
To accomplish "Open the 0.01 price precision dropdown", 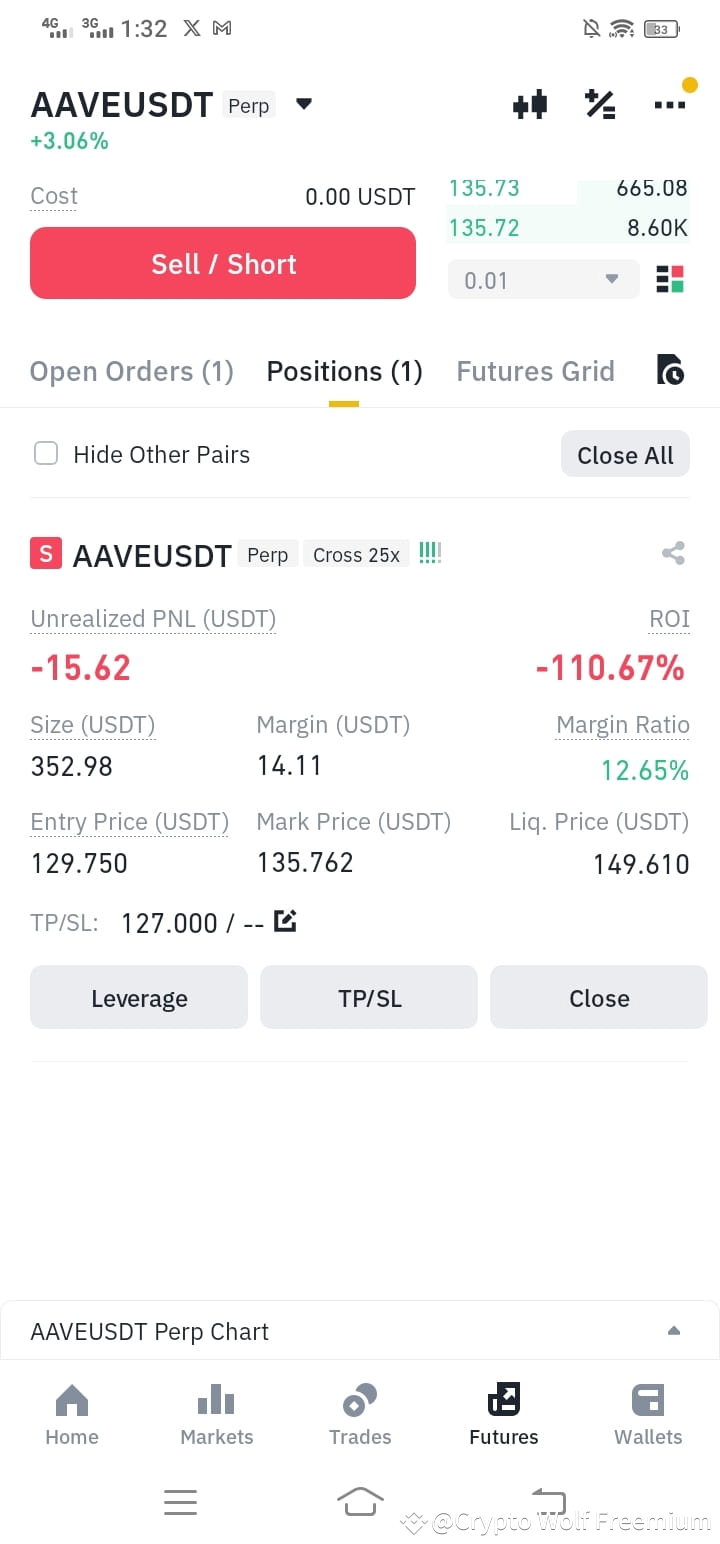I will (x=543, y=280).
